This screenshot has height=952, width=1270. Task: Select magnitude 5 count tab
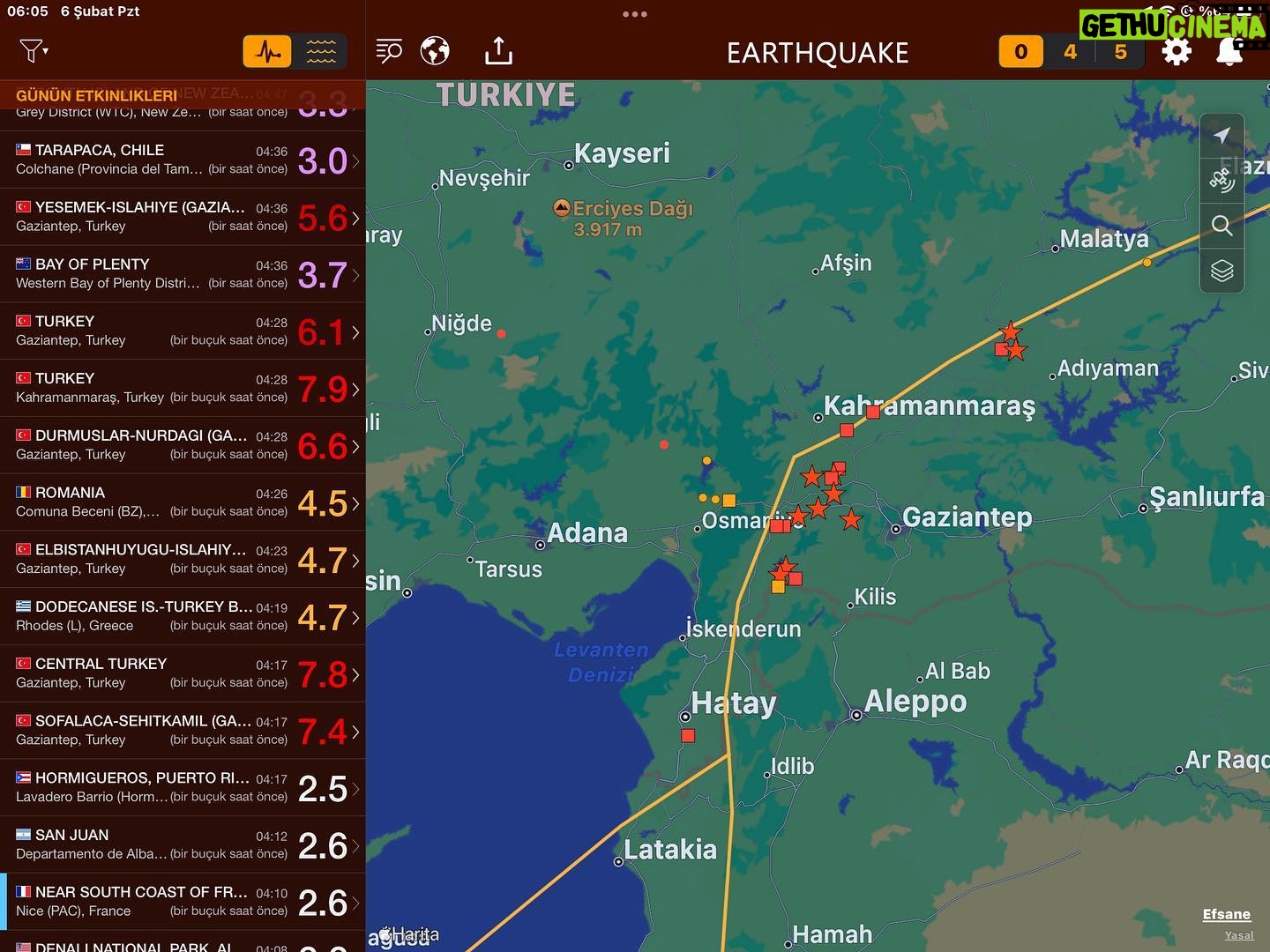1120,52
